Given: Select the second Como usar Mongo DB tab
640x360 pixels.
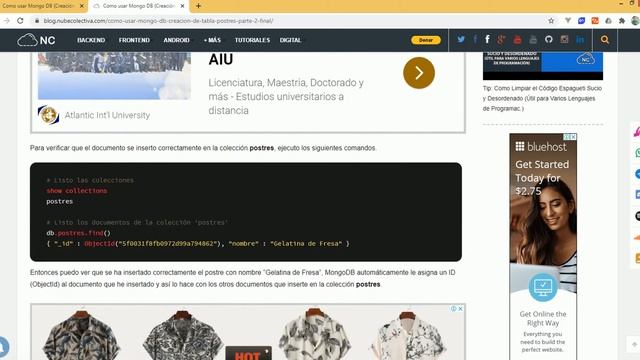Looking at the screenshot, I should [x=139, y=6].
